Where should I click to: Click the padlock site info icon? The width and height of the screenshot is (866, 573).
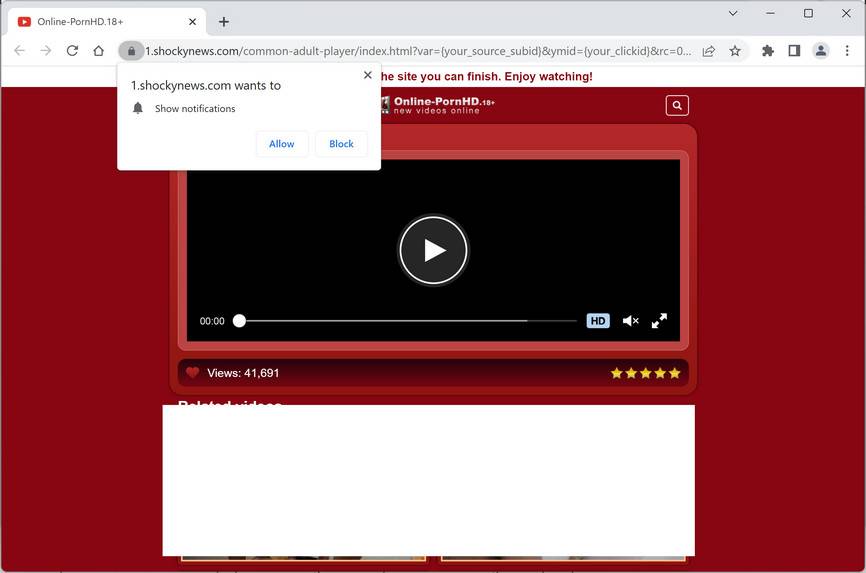point(131,51)
